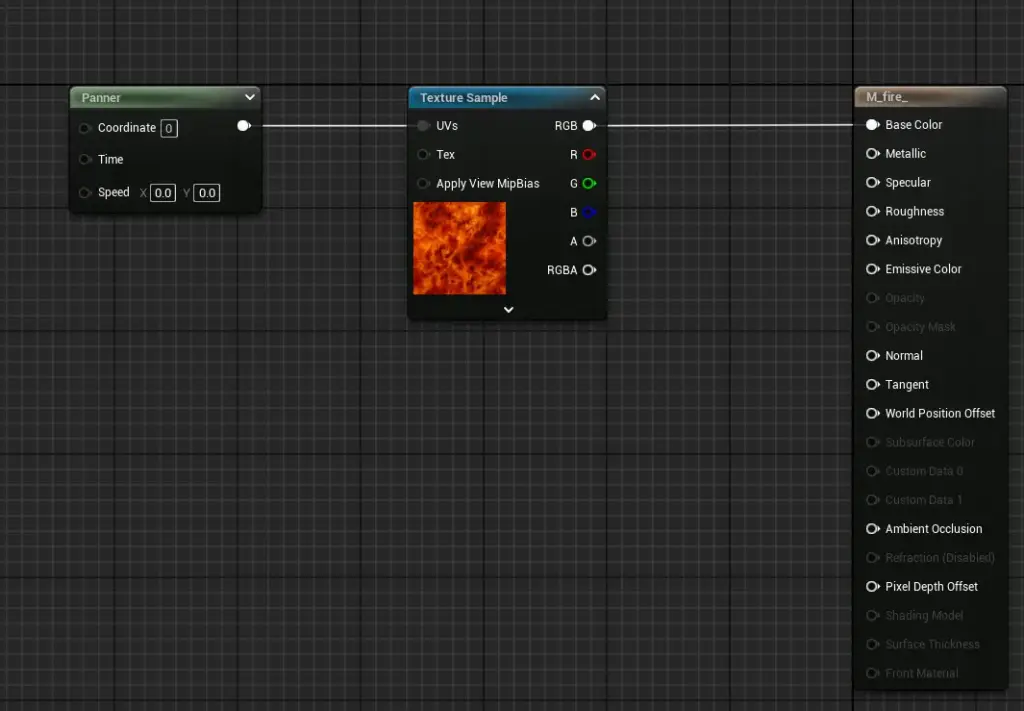Click the Emissive Color label
Viewport: 1024px width, 711px height.
(923, 269)
